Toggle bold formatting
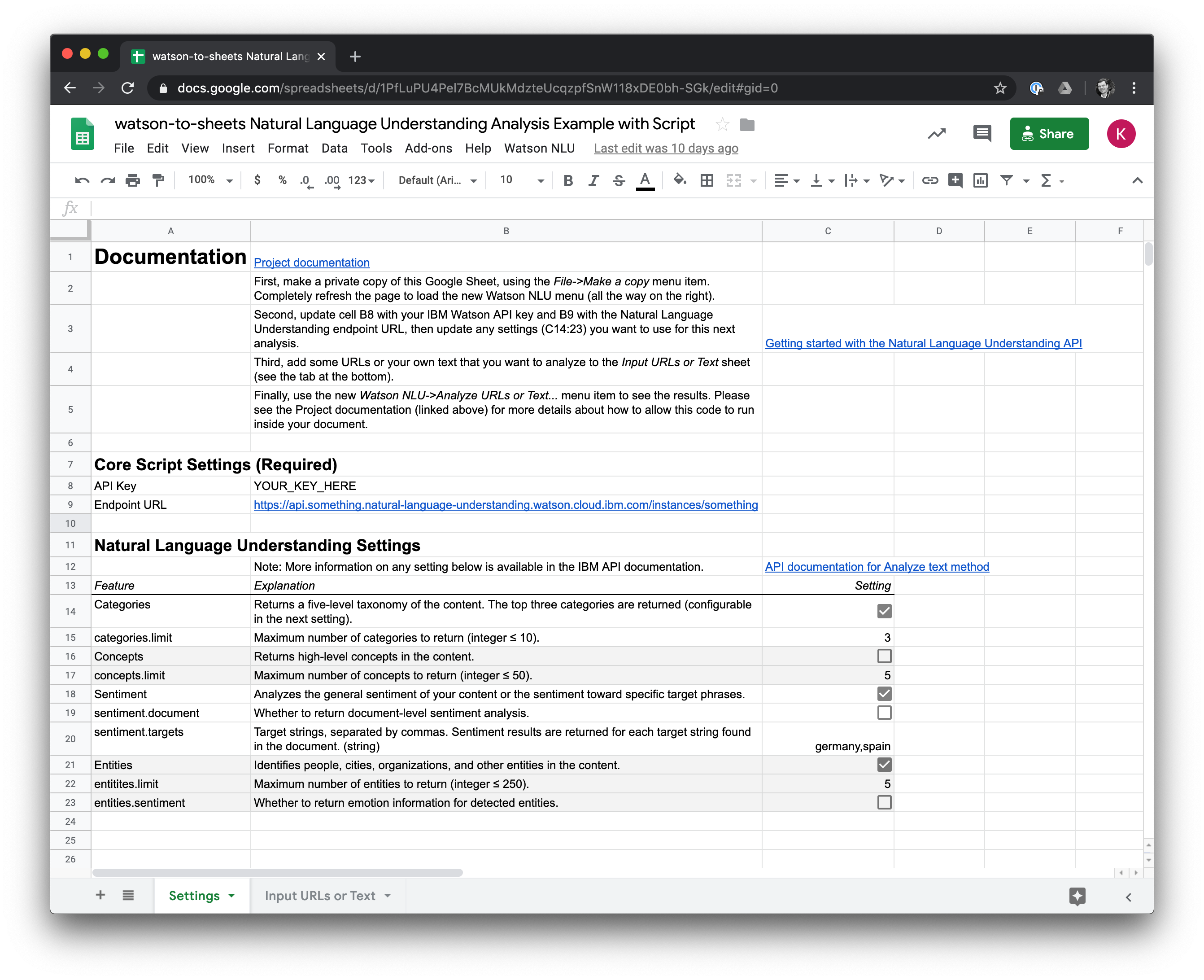 click(x=568, y=181)
